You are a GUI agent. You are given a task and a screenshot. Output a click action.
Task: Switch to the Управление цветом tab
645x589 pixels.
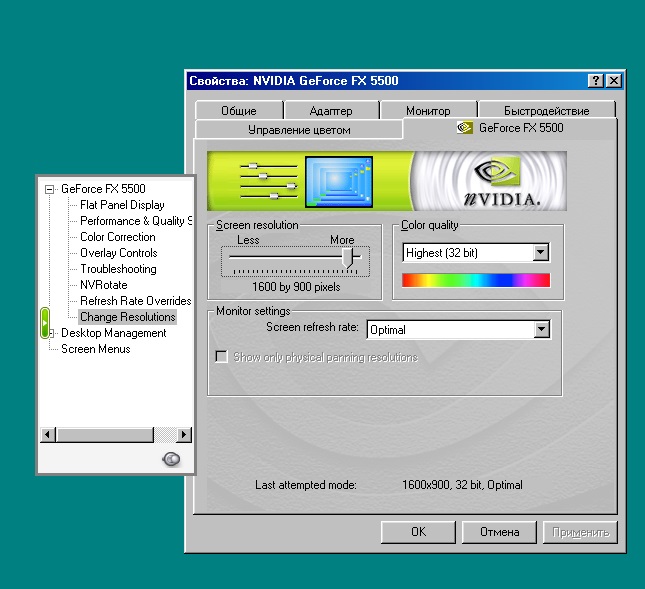tap(299, 130)
